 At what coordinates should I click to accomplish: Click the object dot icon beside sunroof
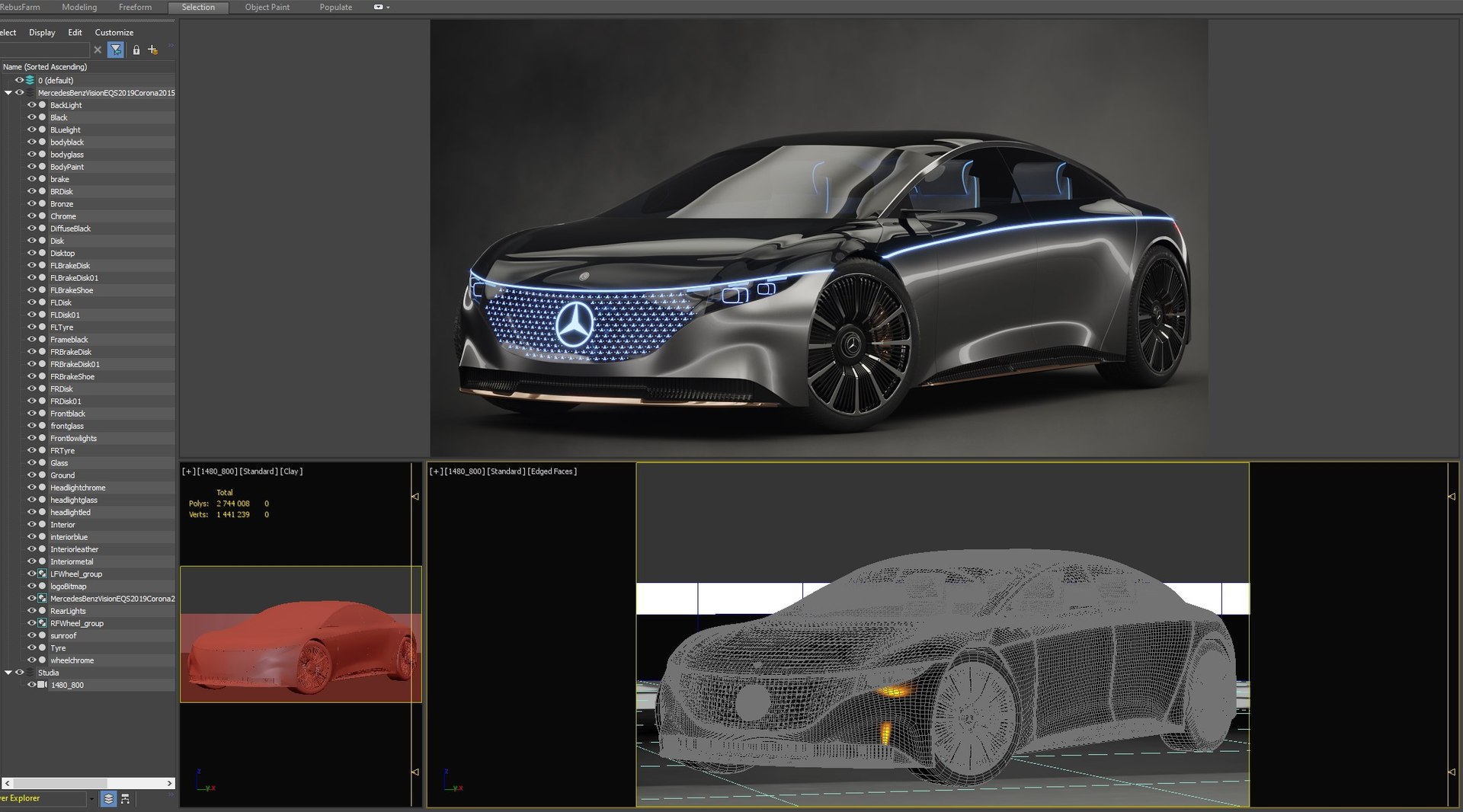pos(43,636)
